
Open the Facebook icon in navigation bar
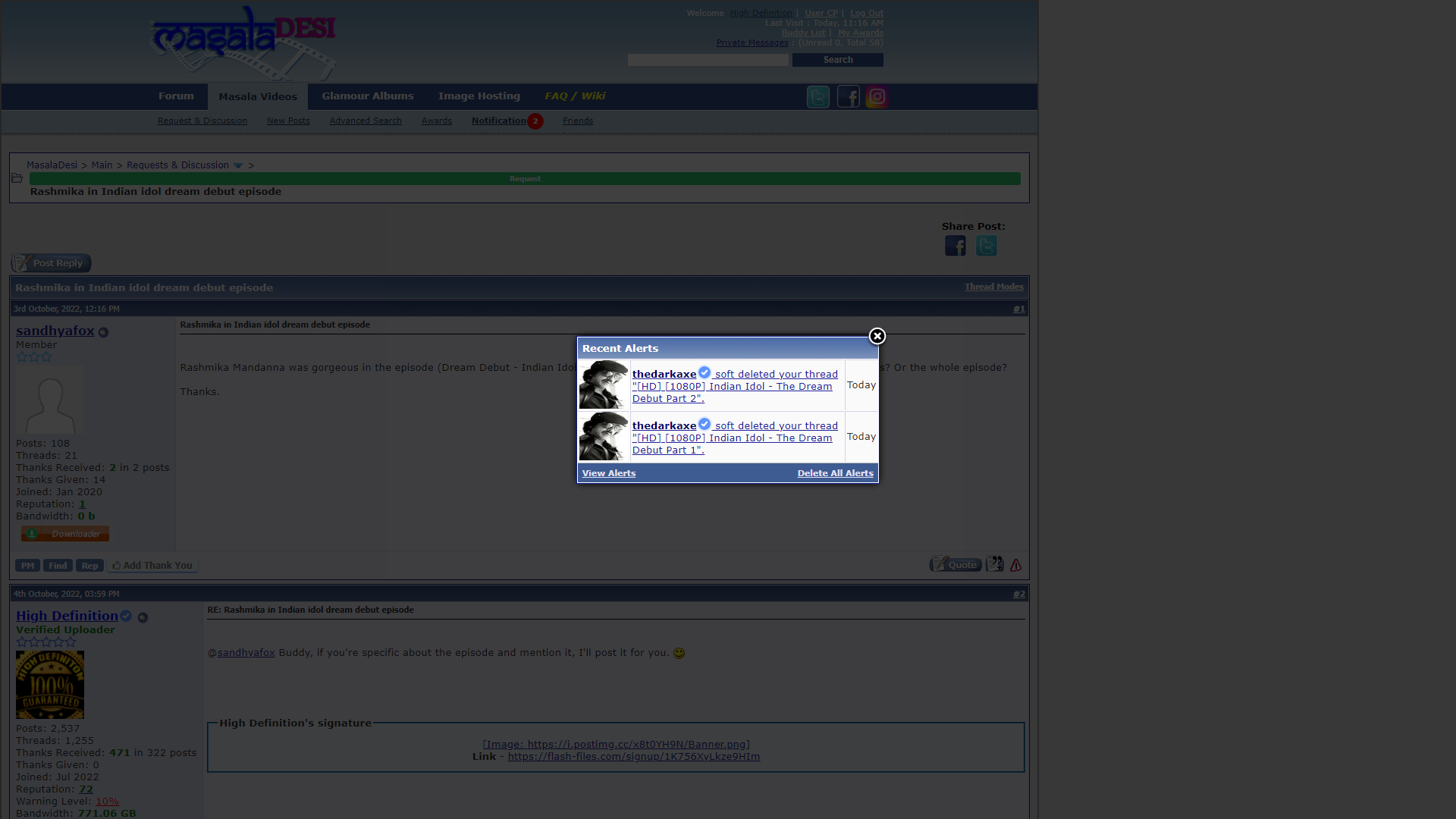(x=848, y=97)
